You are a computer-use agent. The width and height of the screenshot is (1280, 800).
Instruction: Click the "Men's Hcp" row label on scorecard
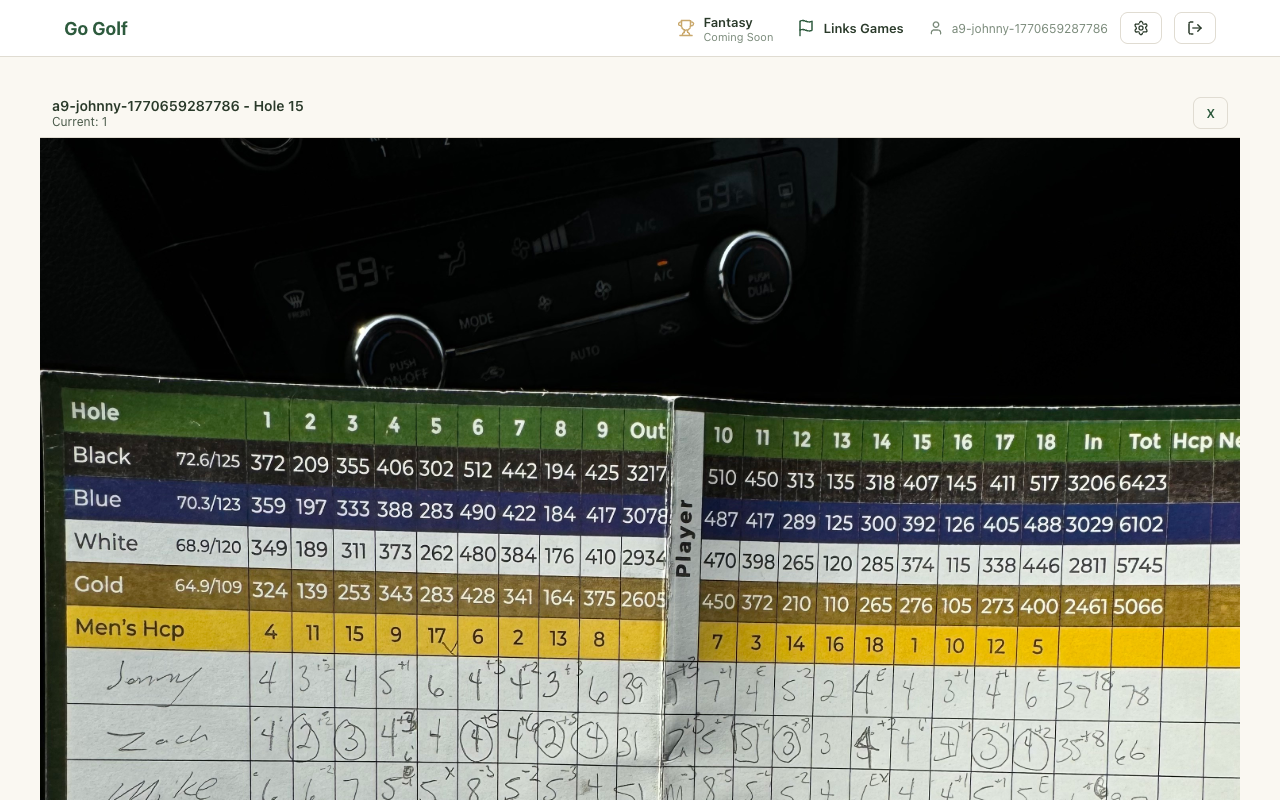click(x=130, y=629)
